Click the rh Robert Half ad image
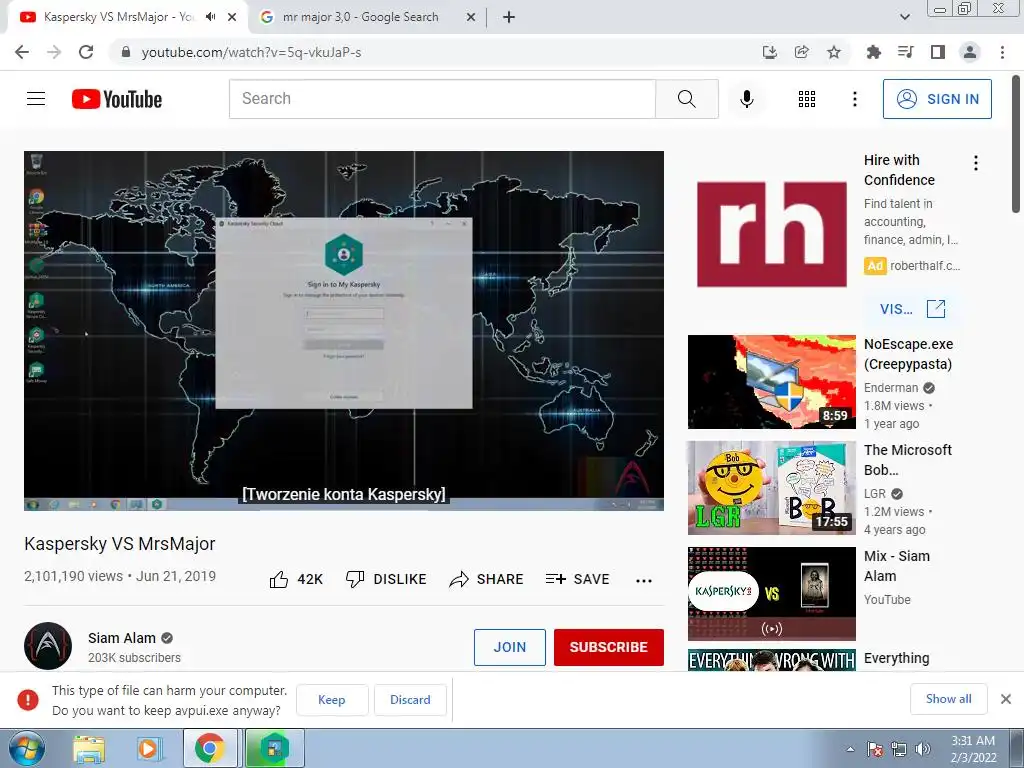Screen dimensions: 1024x768 point(771,234)
